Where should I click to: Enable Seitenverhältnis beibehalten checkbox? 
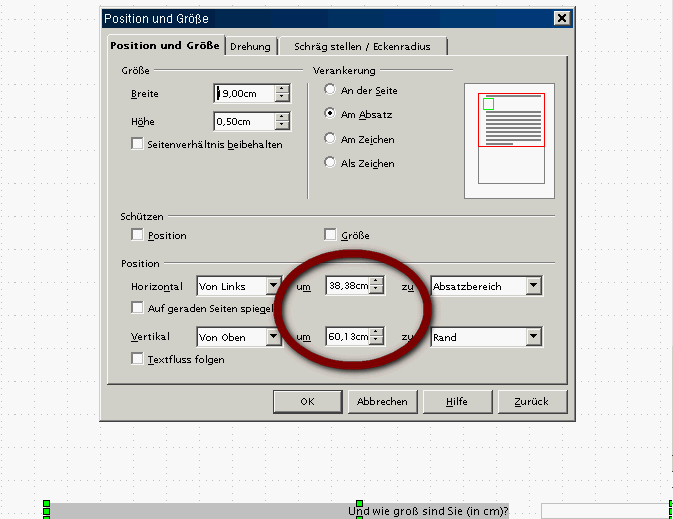(x=138, y=144)
